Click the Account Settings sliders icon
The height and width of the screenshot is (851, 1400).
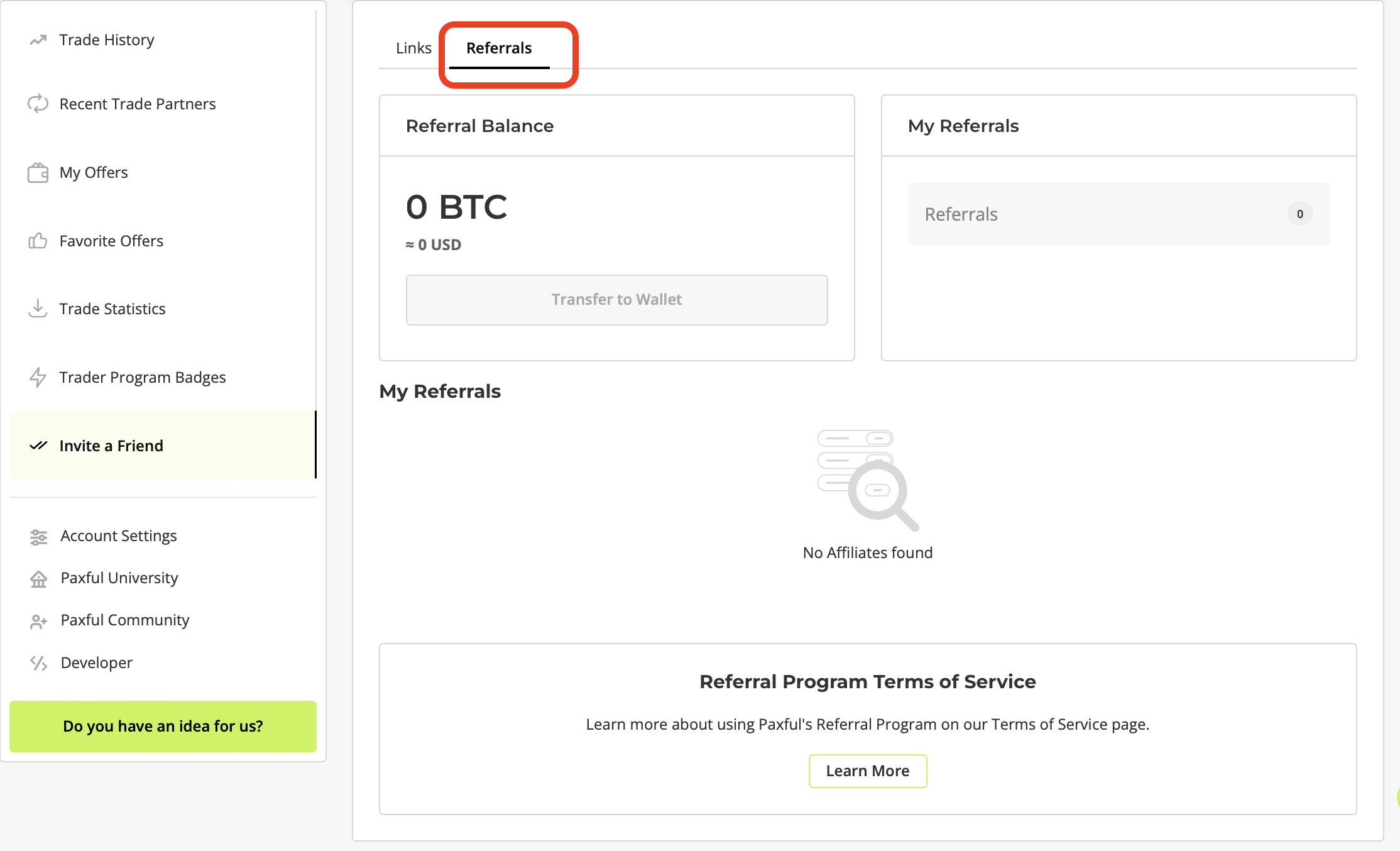pos(39,537)
